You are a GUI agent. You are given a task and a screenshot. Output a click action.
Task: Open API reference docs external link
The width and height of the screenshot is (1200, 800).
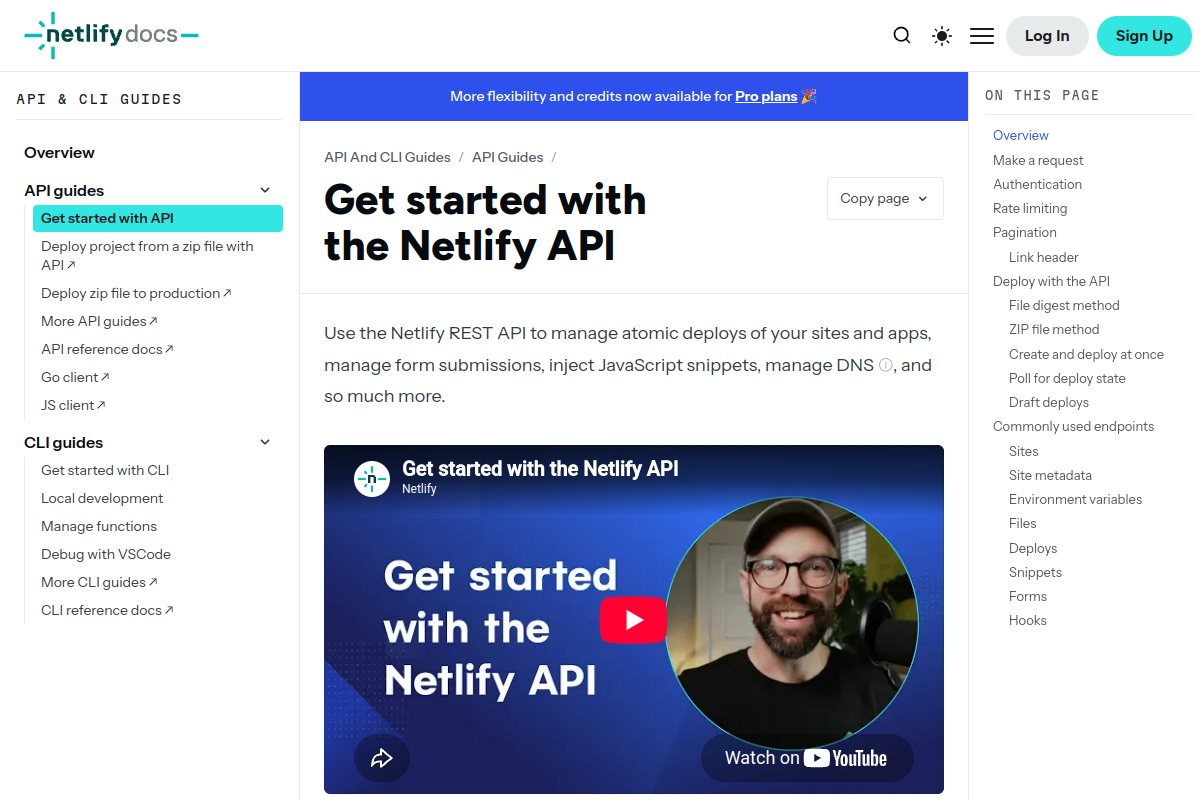coord(107,349)
